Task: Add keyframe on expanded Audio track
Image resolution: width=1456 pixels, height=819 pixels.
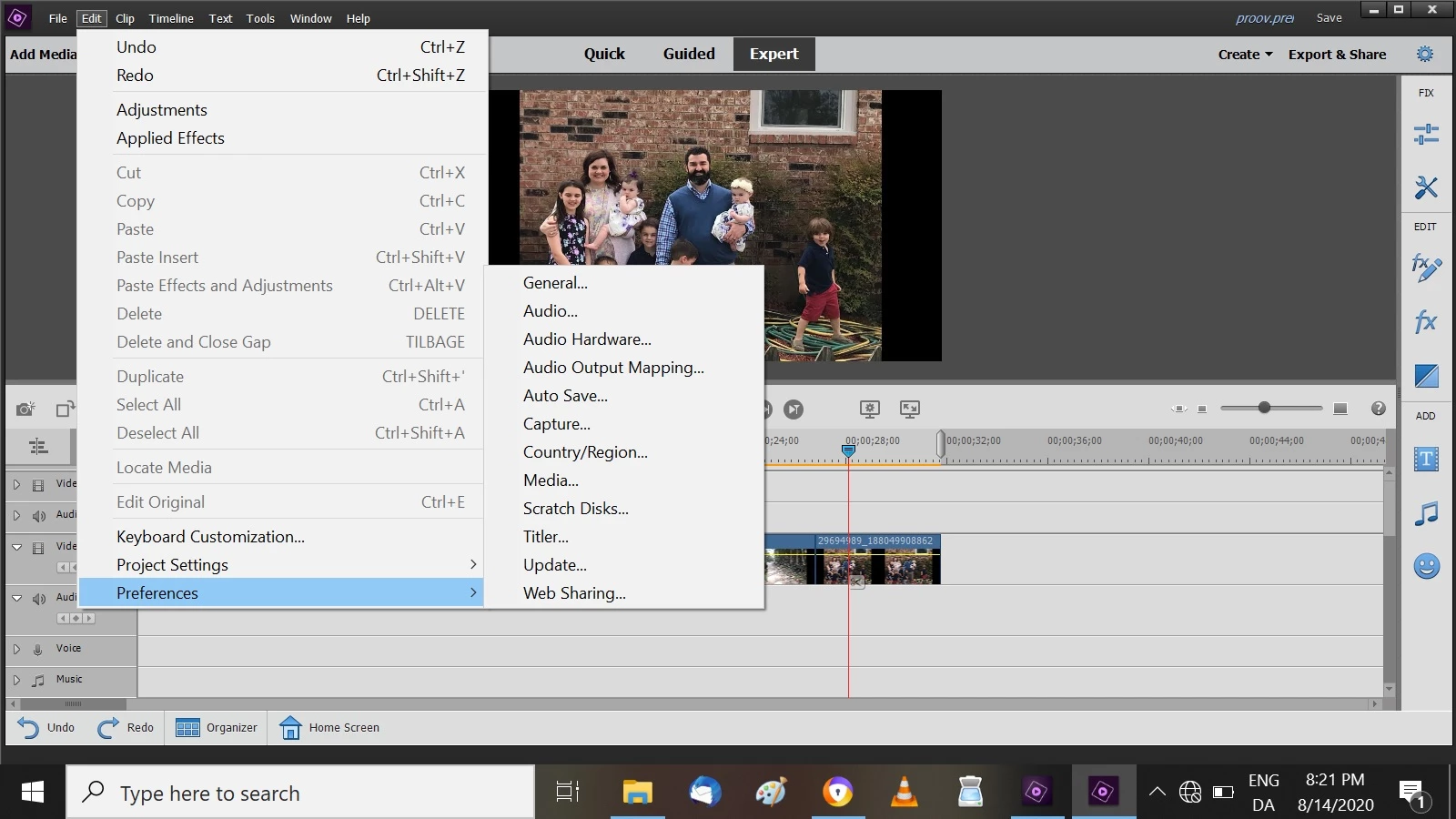Action: coord(76,619)
